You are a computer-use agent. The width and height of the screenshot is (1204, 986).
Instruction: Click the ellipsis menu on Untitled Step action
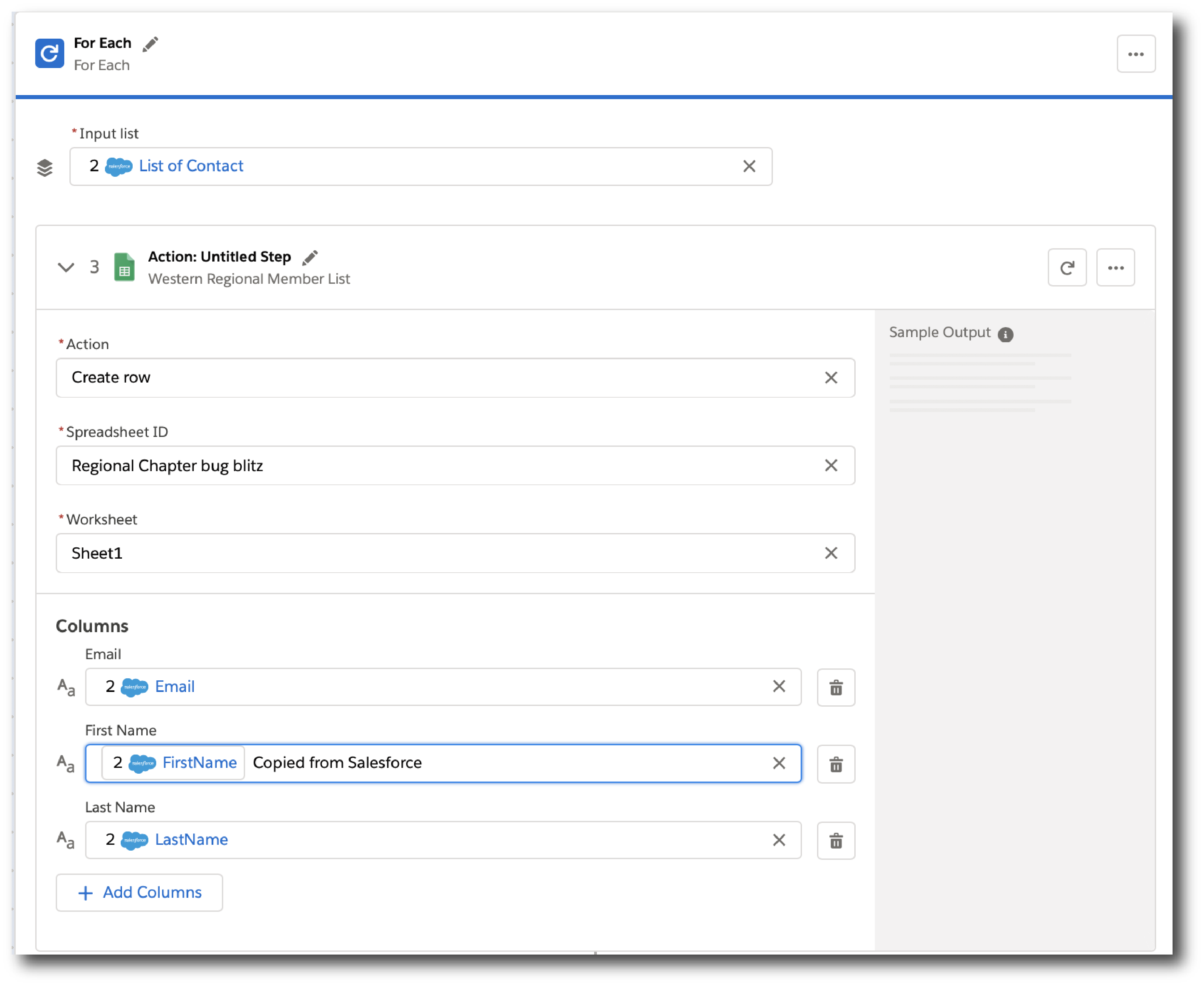[1117, 267]
